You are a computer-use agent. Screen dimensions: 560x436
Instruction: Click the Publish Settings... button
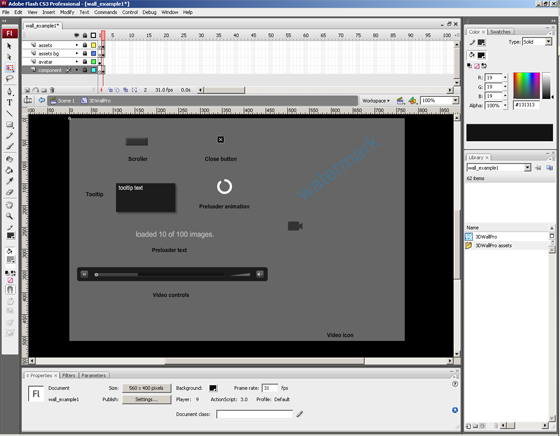pyautogui.click(x=146, y=399)
